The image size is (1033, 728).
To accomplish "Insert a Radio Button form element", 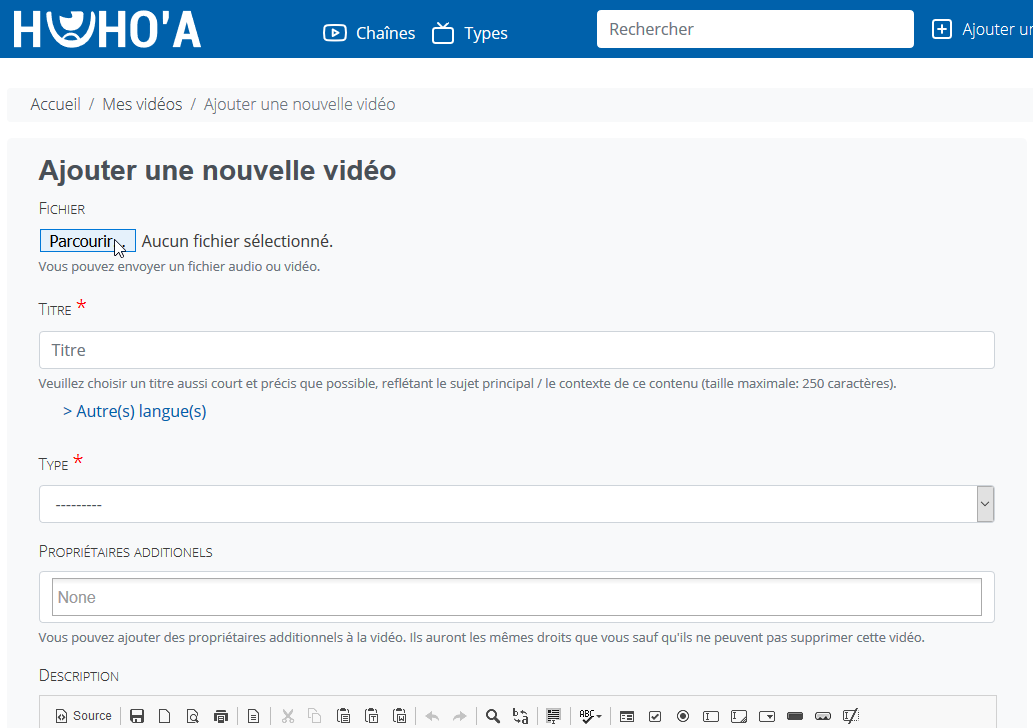I will pos(683,716).
